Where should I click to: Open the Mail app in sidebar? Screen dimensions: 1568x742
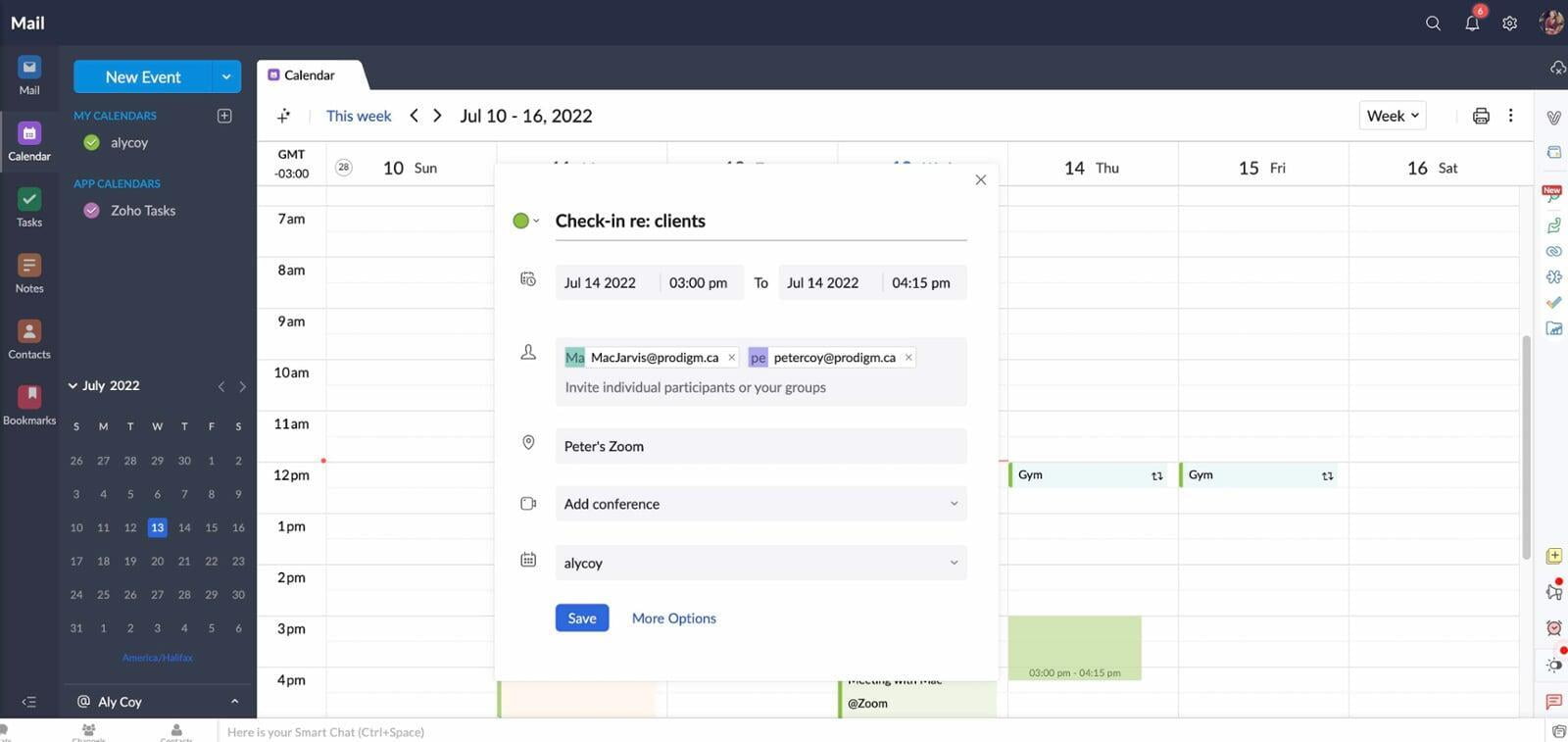point(29,75)
